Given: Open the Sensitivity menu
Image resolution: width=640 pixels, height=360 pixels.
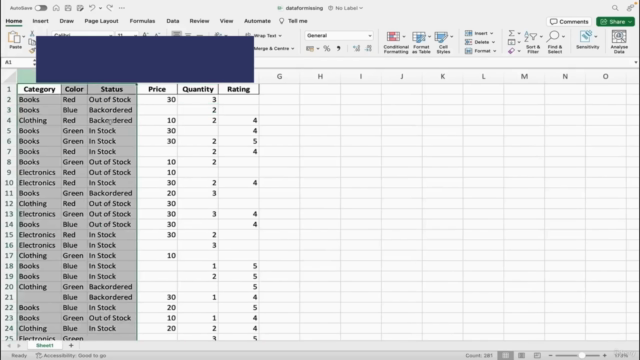Looking at the screenshot, I should (x=587, y=40).
